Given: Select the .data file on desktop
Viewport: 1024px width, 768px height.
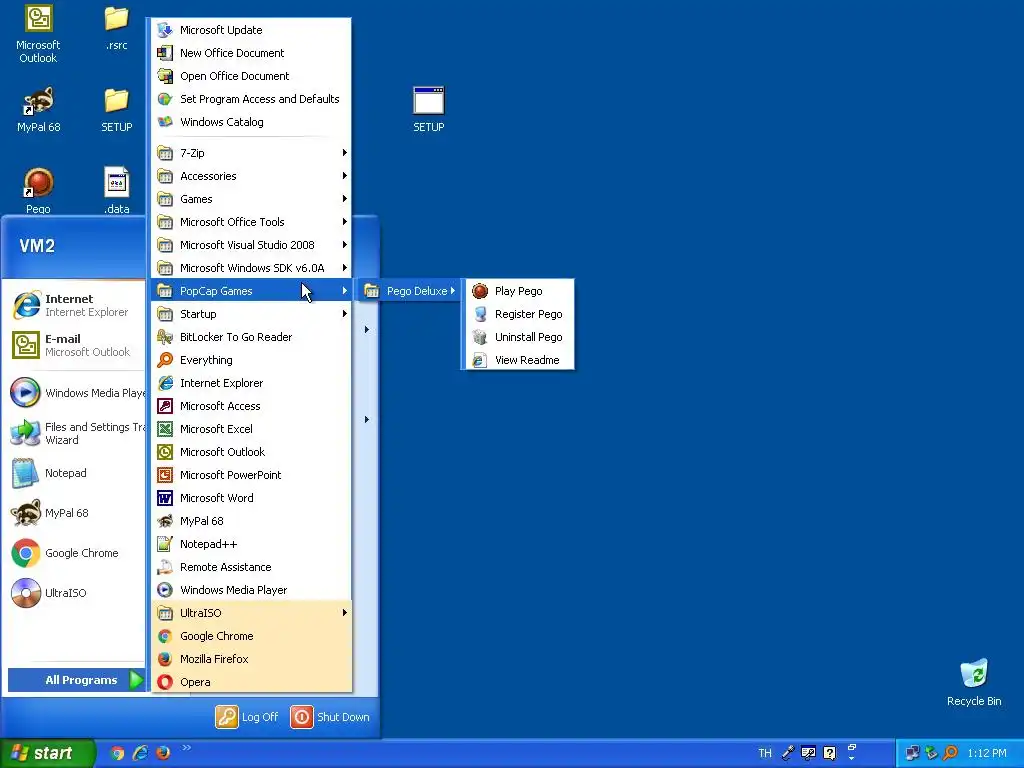Looking at the screenshot, I should pyautogui.click(x=116, y=191).
